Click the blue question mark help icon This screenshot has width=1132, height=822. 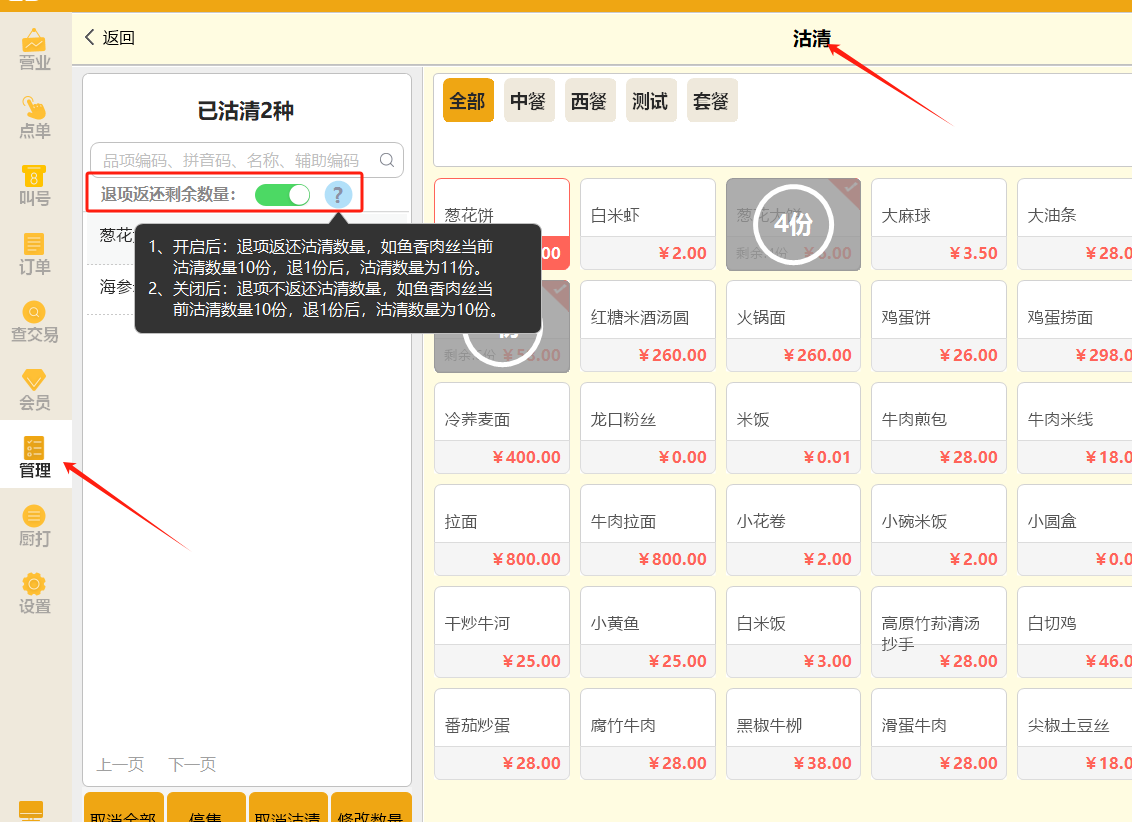(x=338, y=195)
